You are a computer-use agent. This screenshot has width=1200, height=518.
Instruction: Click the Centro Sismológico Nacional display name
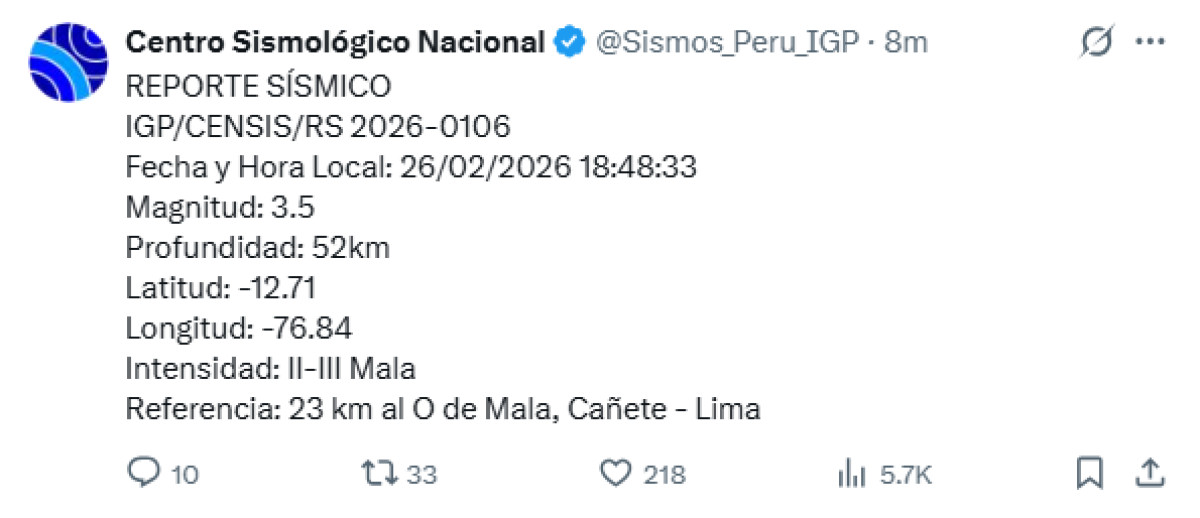(x=335, y=42)
